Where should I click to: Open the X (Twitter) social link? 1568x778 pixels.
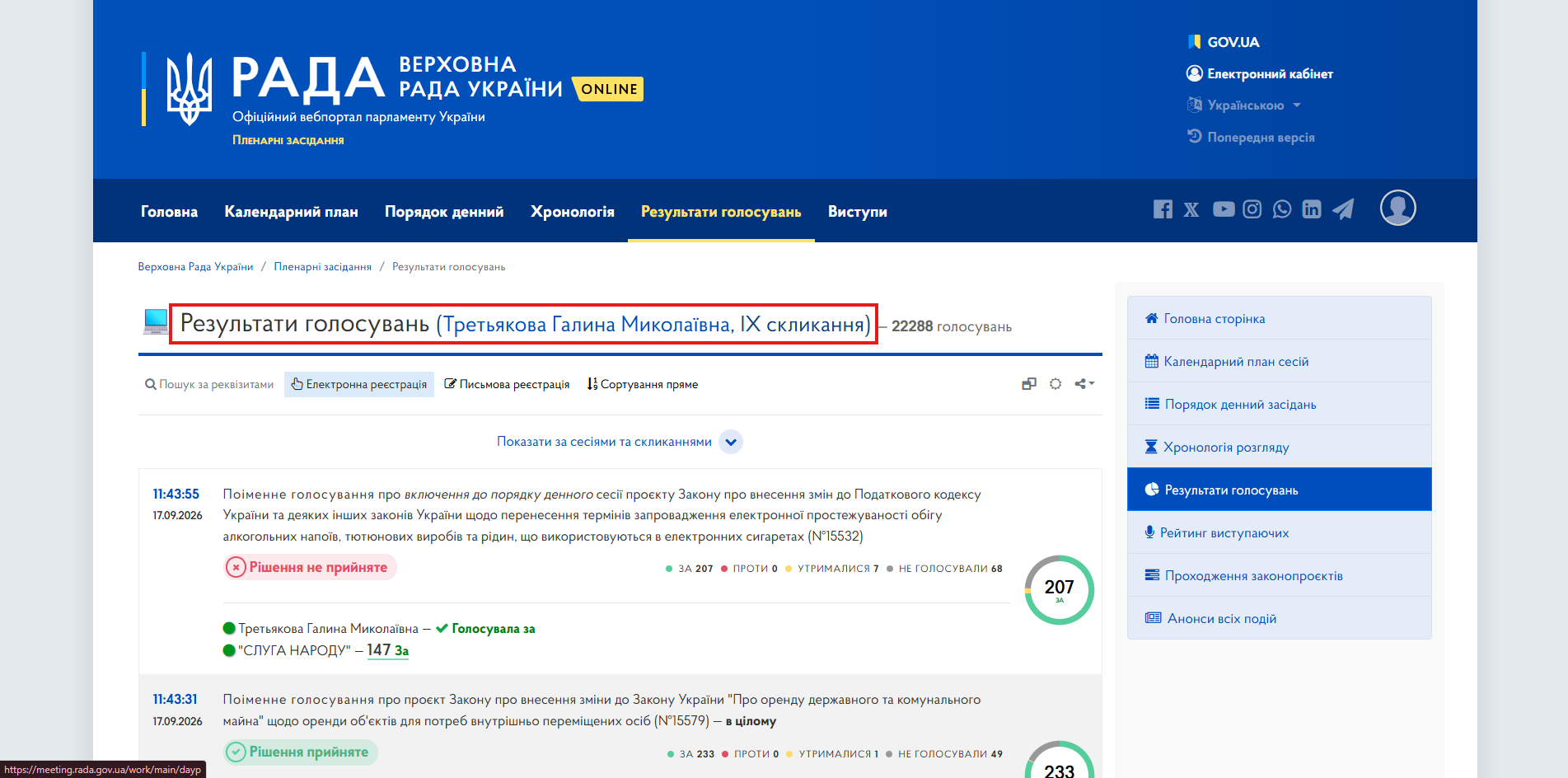pos(1191,209)
